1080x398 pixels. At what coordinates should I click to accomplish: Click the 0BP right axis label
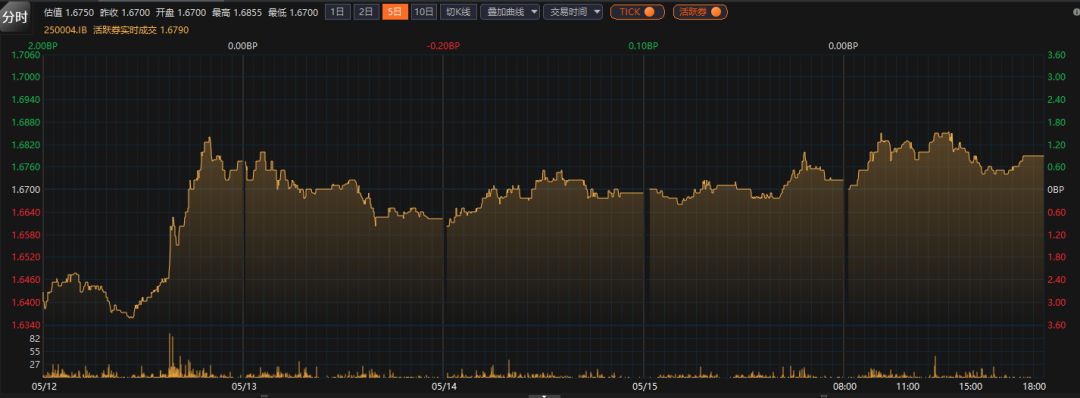coord(1056,189)
